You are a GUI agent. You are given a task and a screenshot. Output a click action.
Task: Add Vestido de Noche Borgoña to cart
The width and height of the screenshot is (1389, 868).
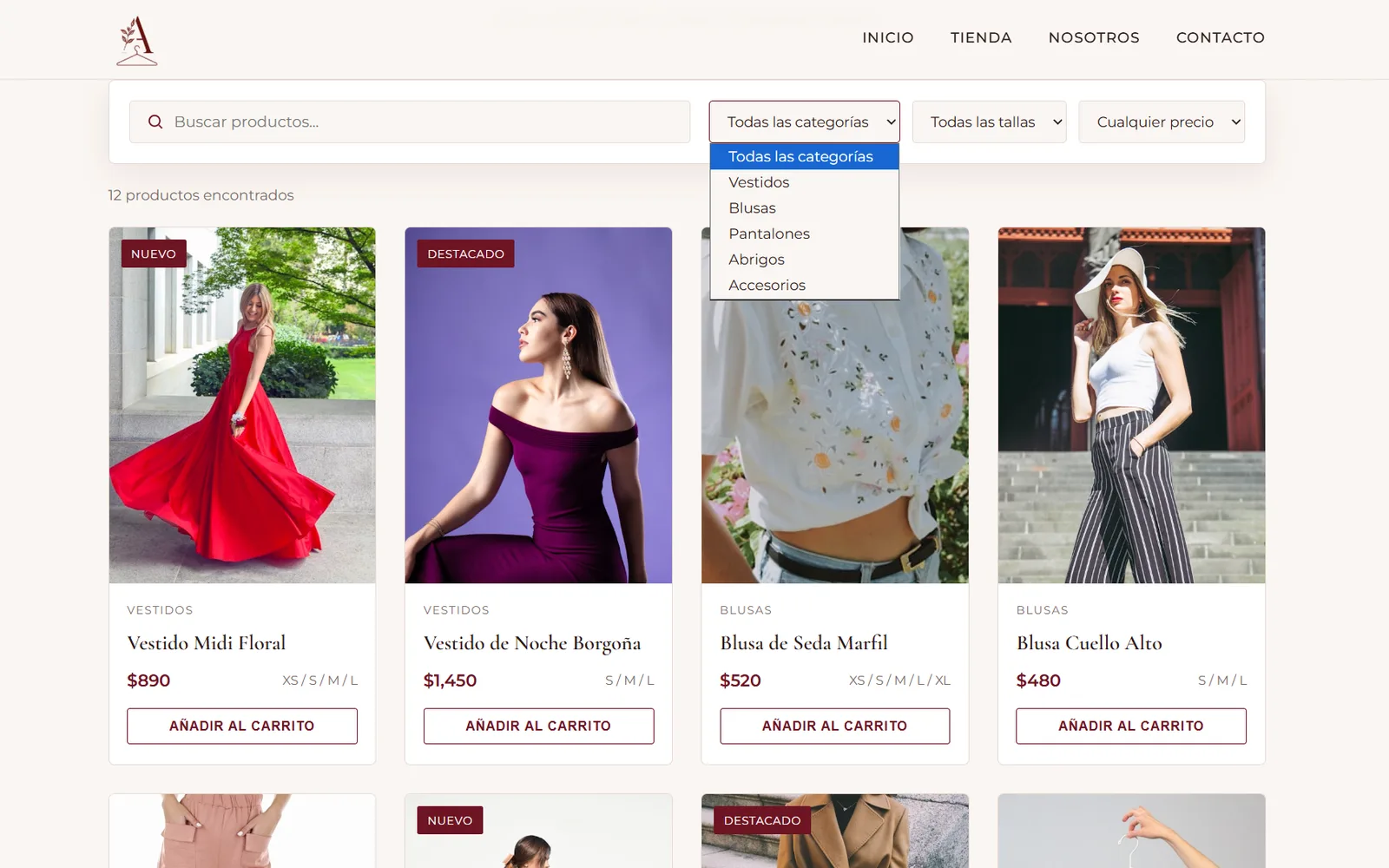pos(538,726)
